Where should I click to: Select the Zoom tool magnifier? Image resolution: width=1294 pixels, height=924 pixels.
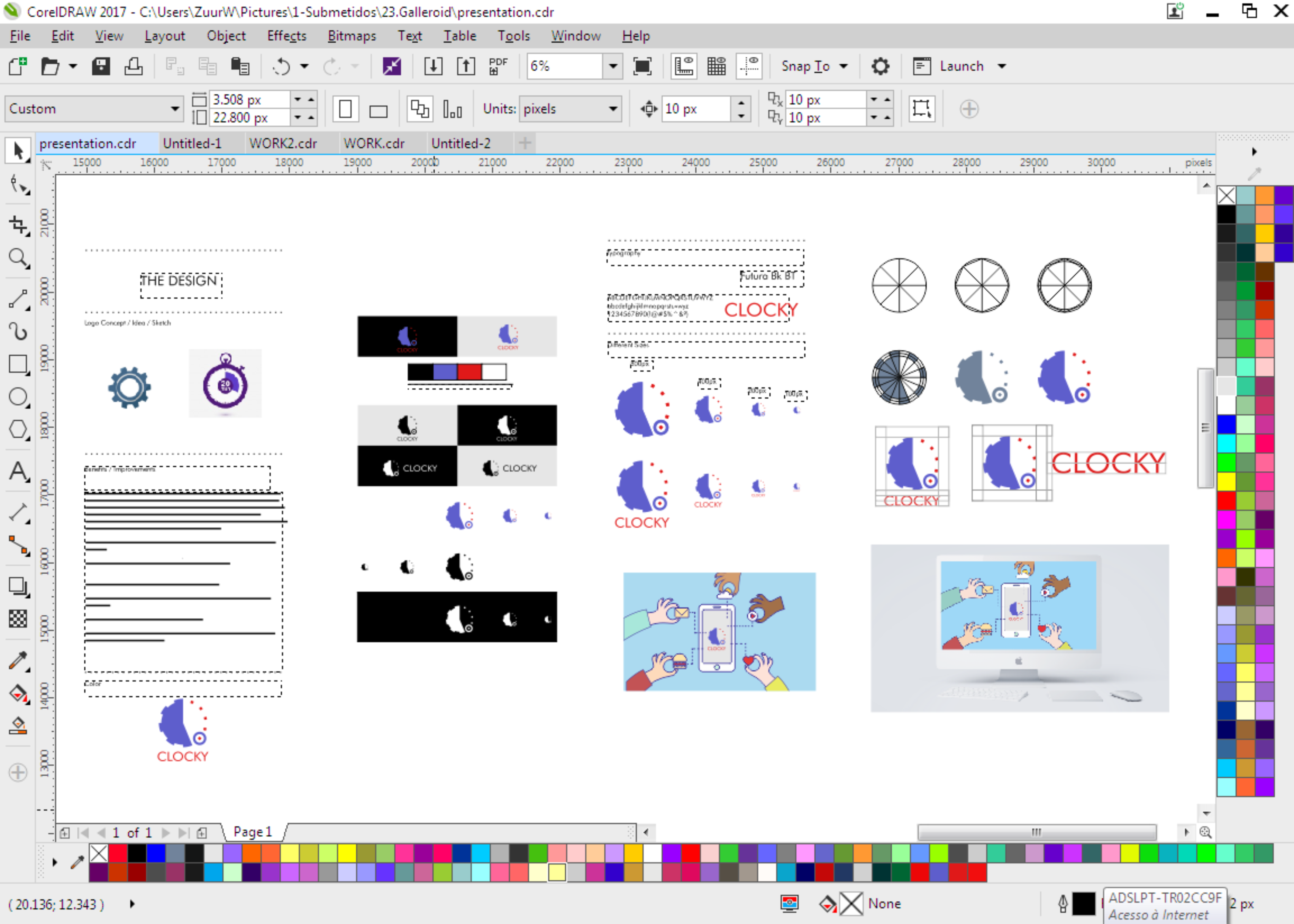(18, 258)
